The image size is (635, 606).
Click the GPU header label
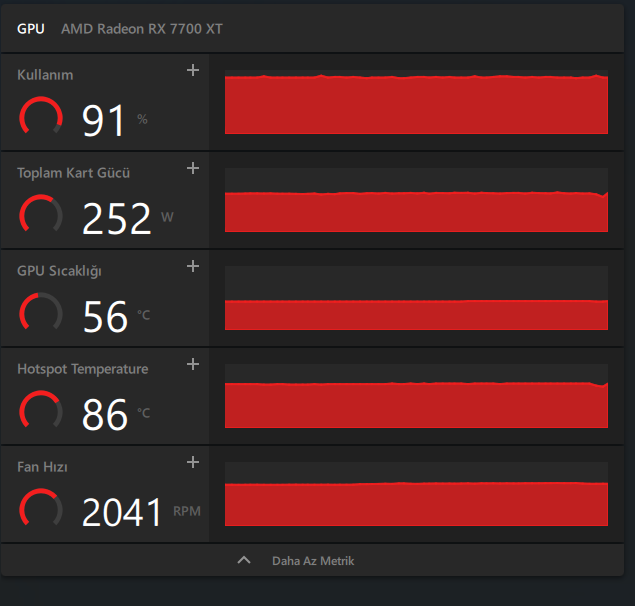31,29
